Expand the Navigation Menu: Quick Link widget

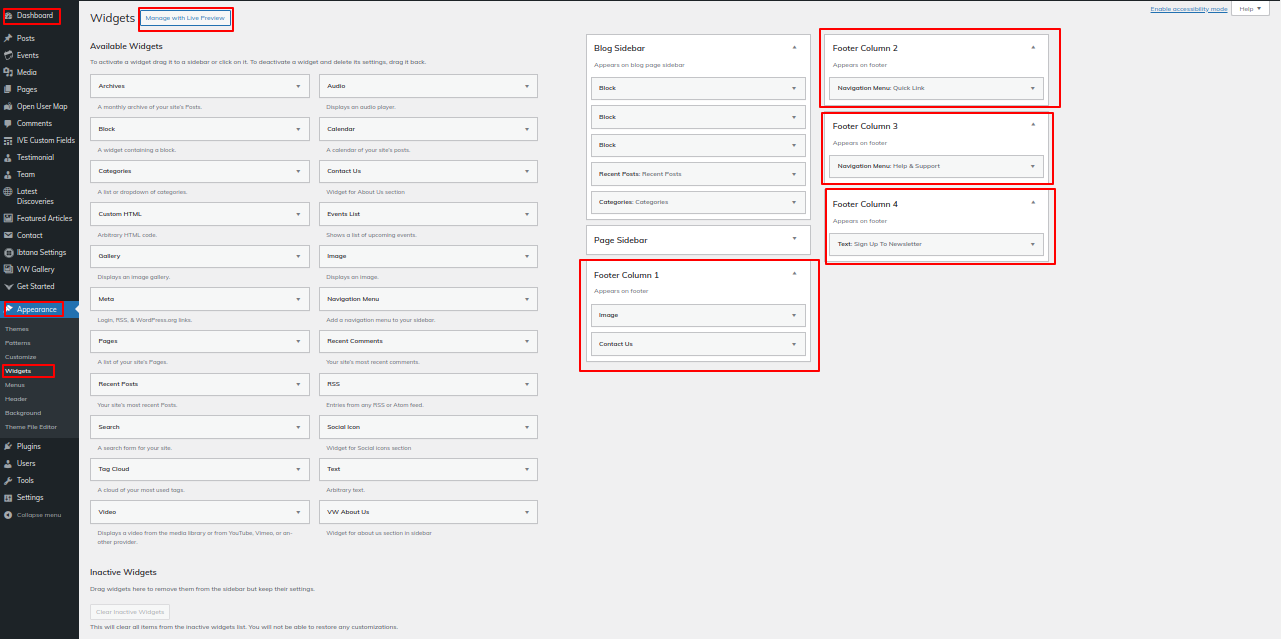[1032, 88]
